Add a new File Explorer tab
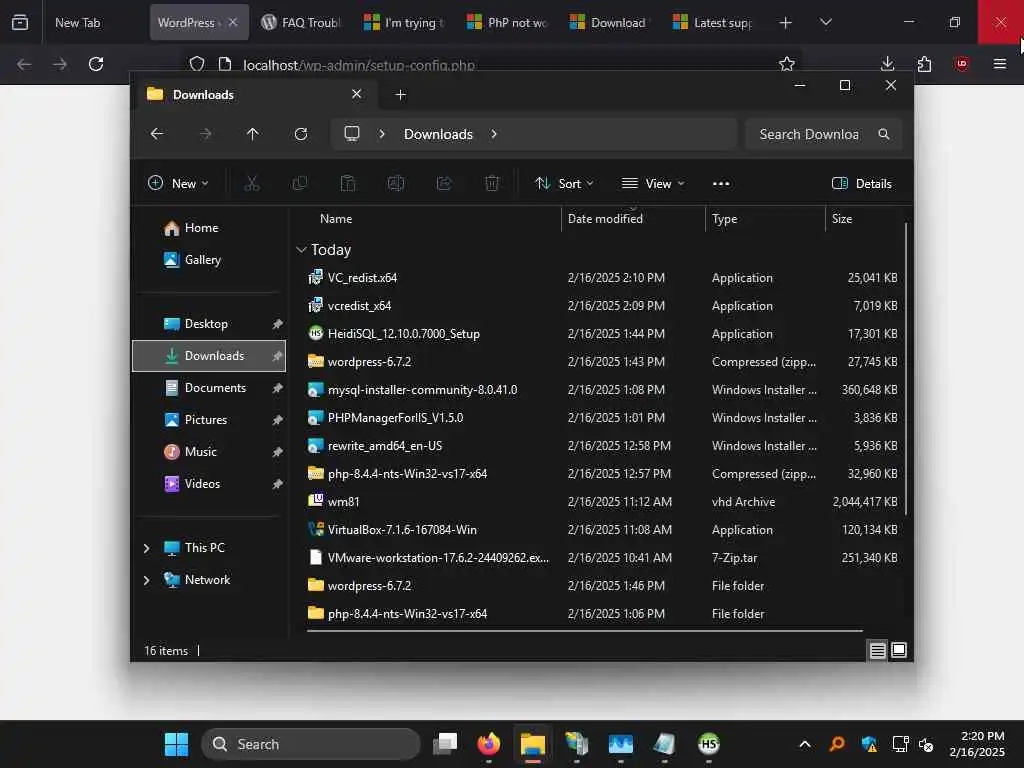Viewport: 1024px width, 768px height. (x=400, y=95)
